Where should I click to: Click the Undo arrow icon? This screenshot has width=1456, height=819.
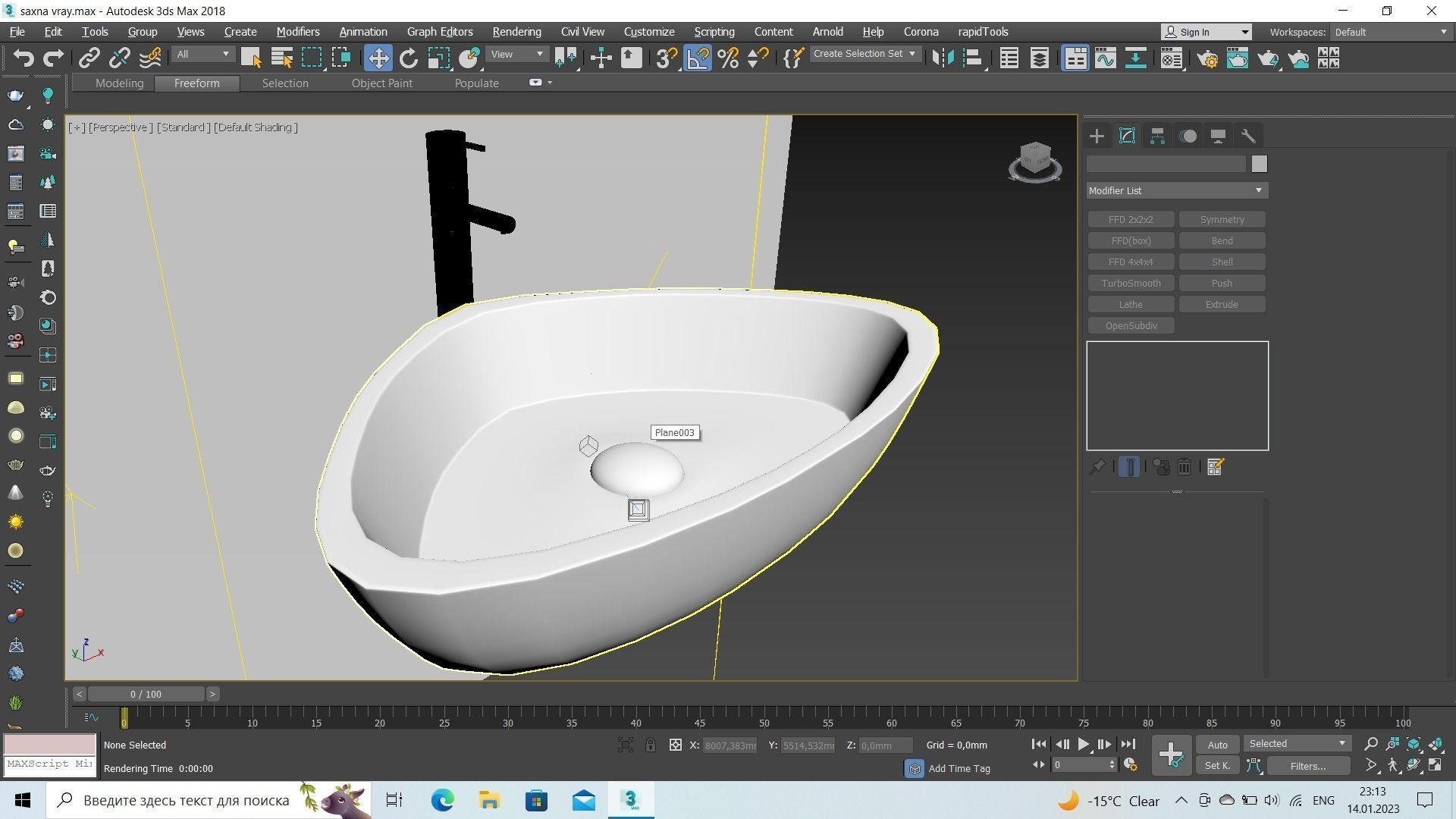tap(24, 58)
